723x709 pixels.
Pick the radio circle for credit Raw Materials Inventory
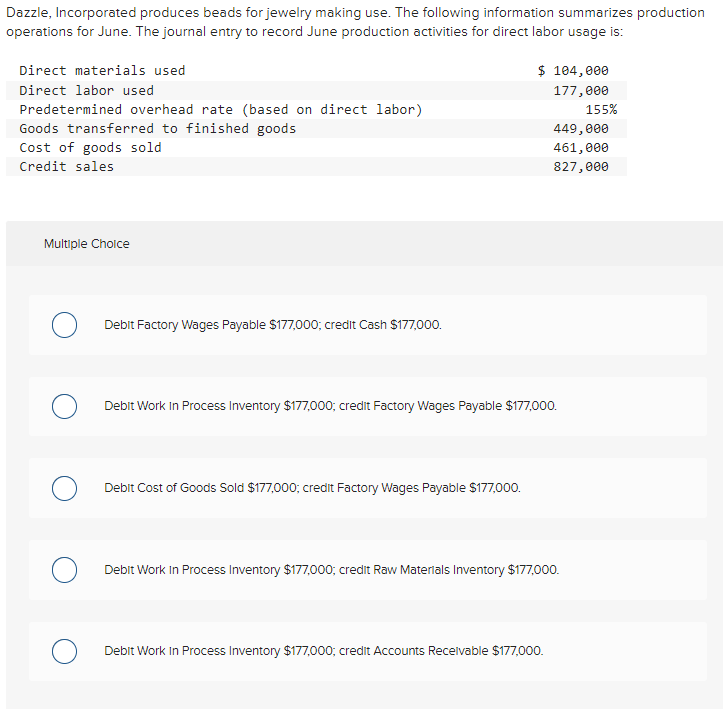tap(65, 570)
